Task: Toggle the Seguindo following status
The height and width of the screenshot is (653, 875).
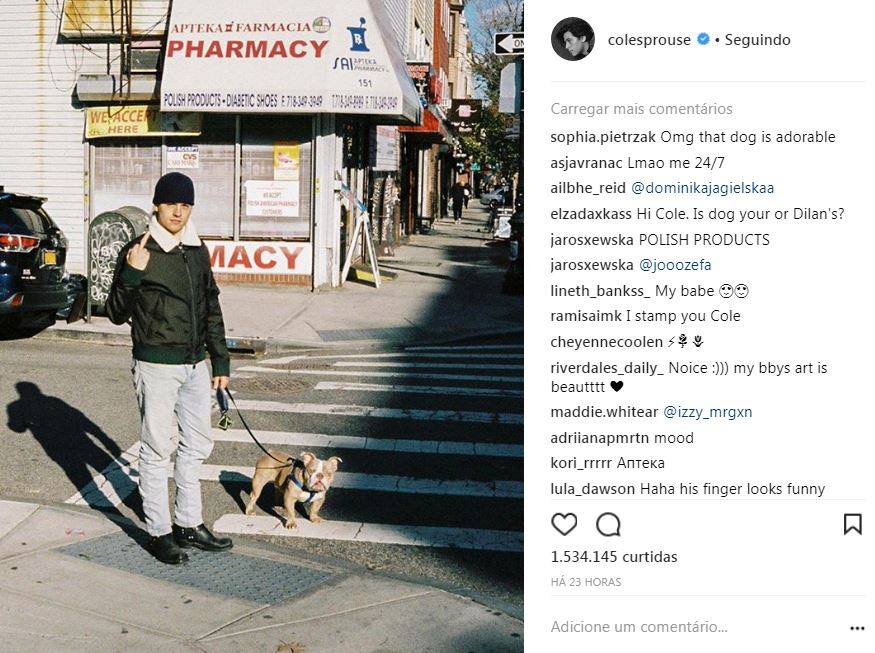Action: pos(757,40)
